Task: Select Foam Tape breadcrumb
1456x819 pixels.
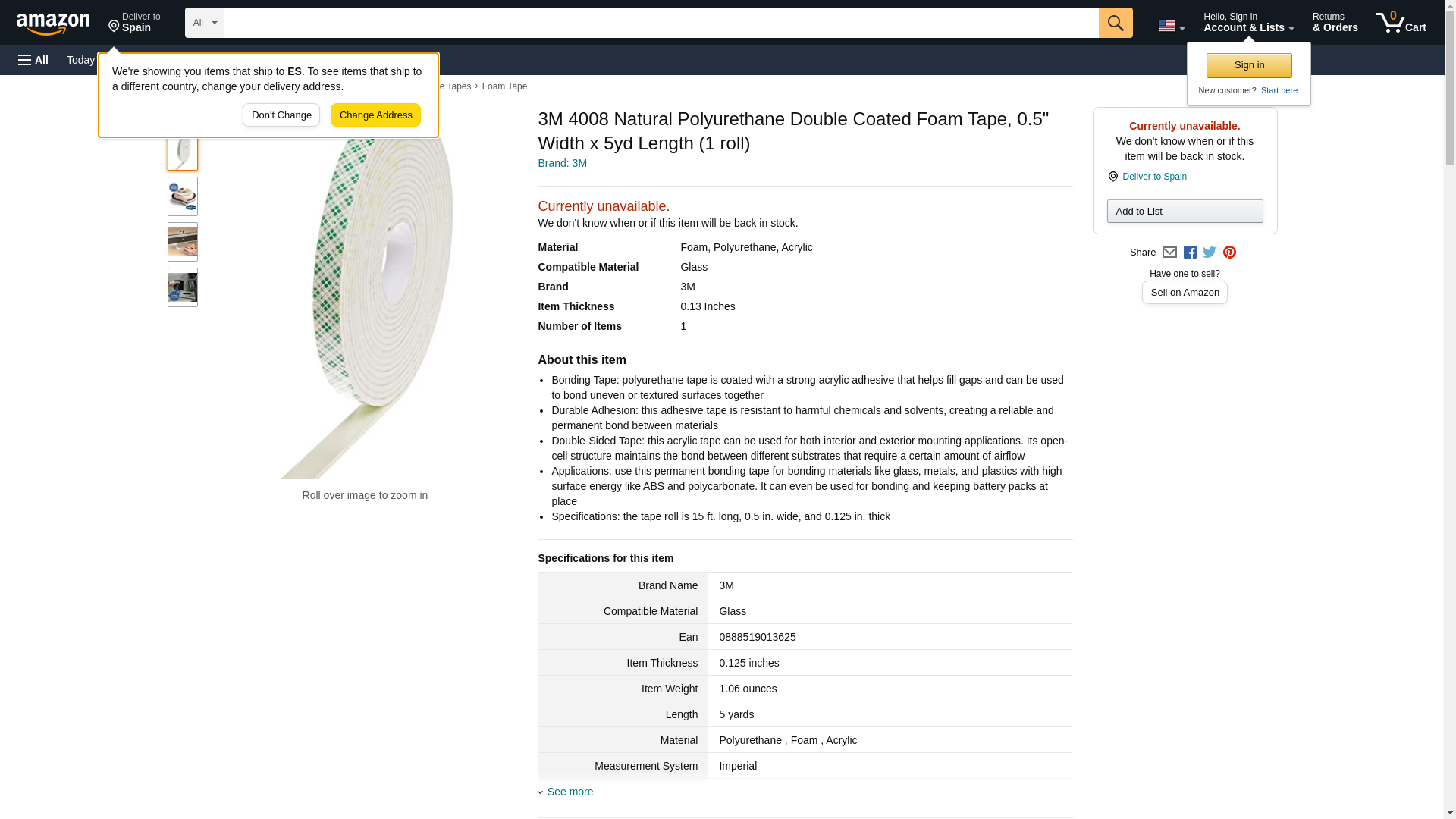Action: coord(504,86)
